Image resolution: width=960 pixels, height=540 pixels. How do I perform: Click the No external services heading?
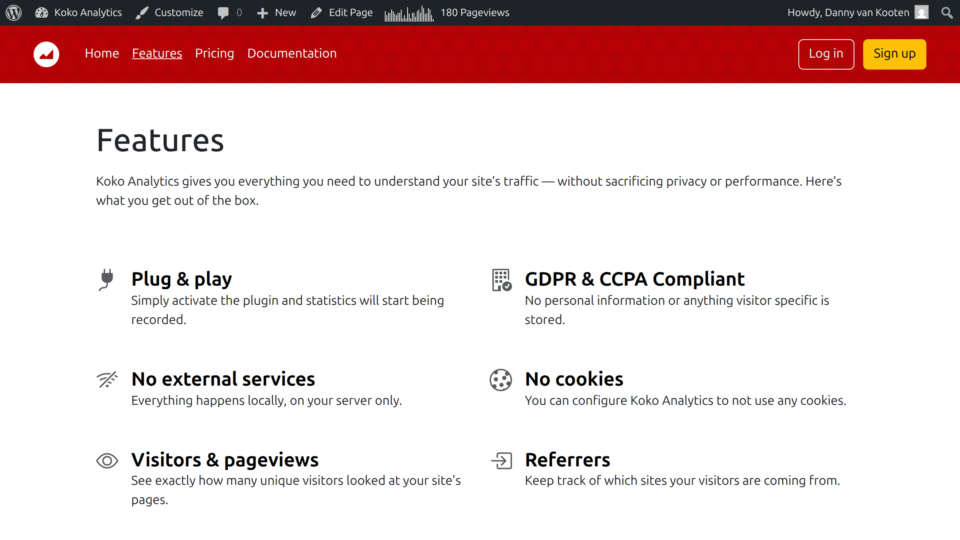[x=223, y=379]
